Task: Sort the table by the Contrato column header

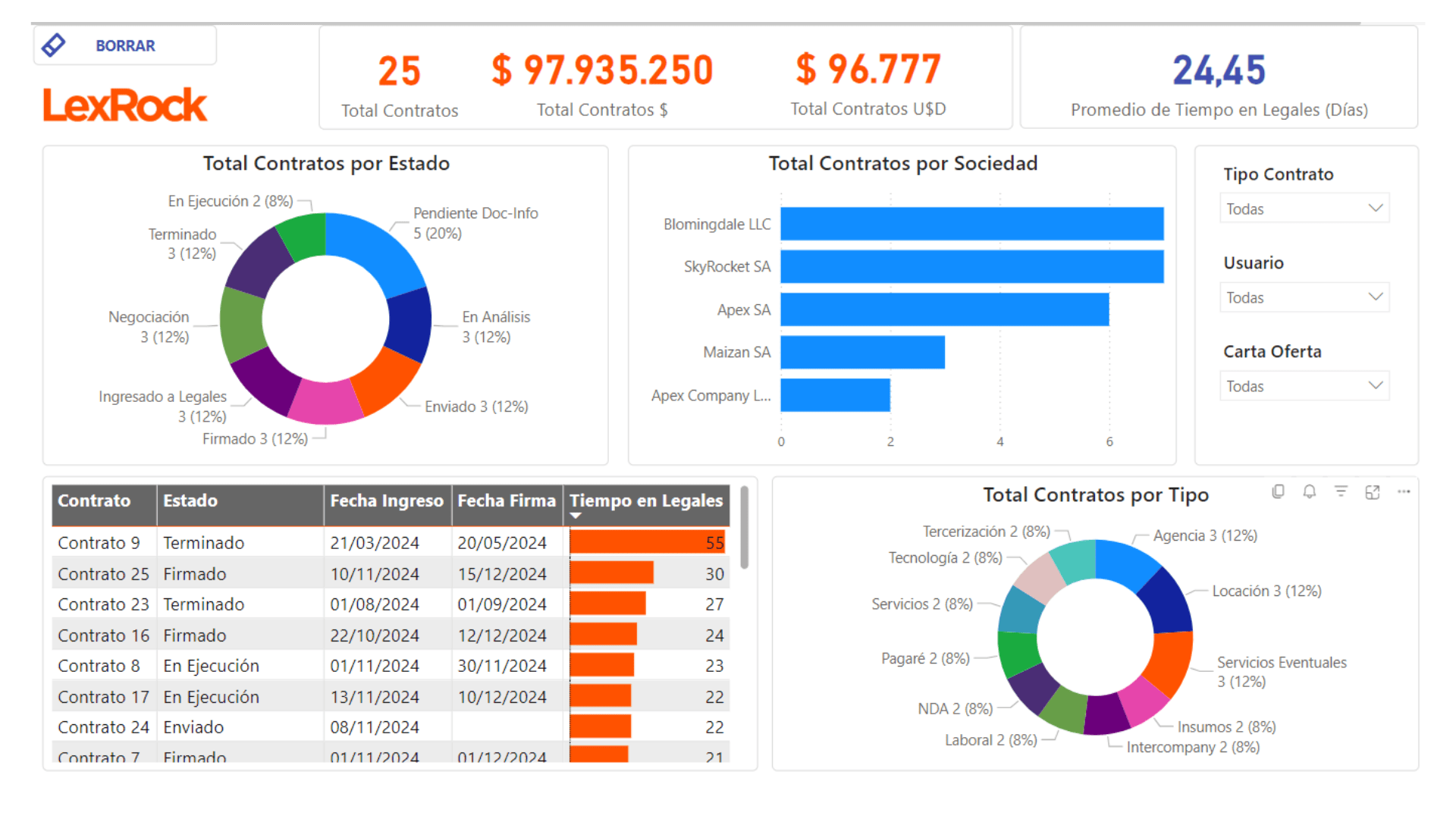Action: [94, 500]
